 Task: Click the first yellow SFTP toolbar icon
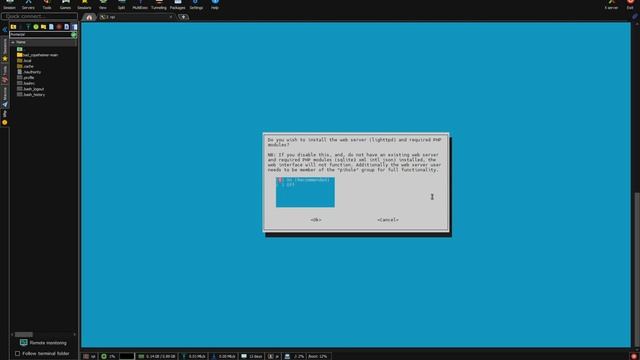pos(13,27)
